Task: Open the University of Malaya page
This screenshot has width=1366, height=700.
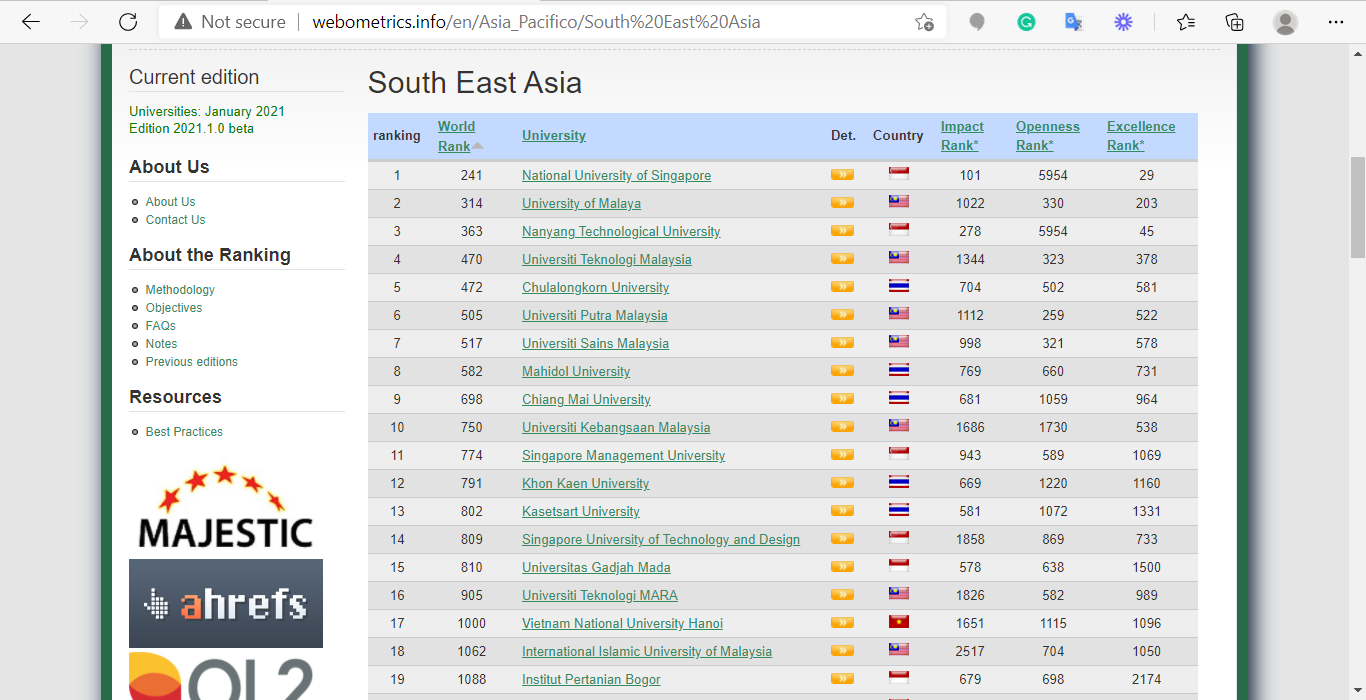Action: click(x=581, y=203)
